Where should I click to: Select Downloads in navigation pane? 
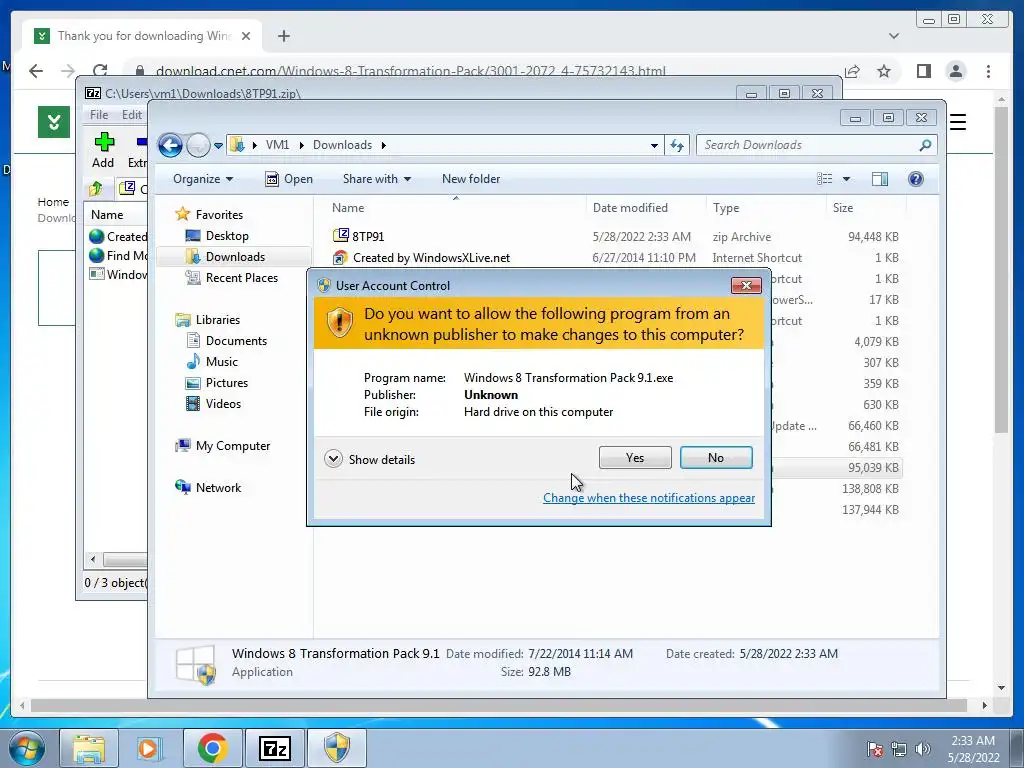point(234,257)
